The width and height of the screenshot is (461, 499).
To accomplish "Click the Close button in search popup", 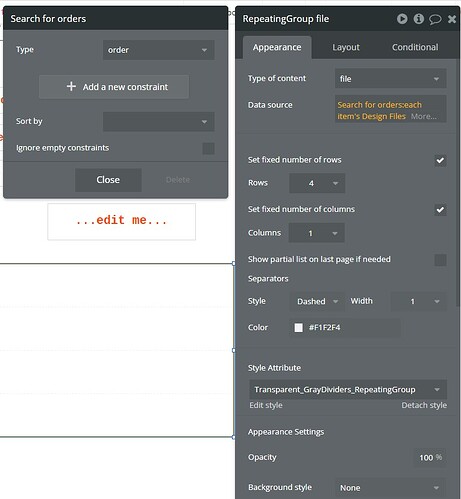I will (108, 180).
